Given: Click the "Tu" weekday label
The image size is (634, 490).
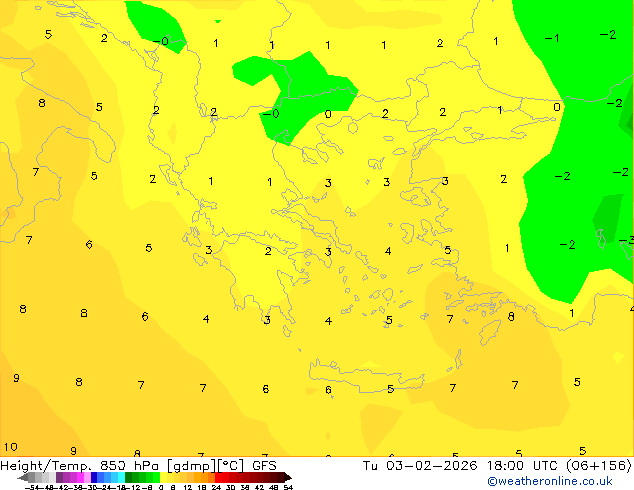Looking at the screenshot, I should point(370,466).
